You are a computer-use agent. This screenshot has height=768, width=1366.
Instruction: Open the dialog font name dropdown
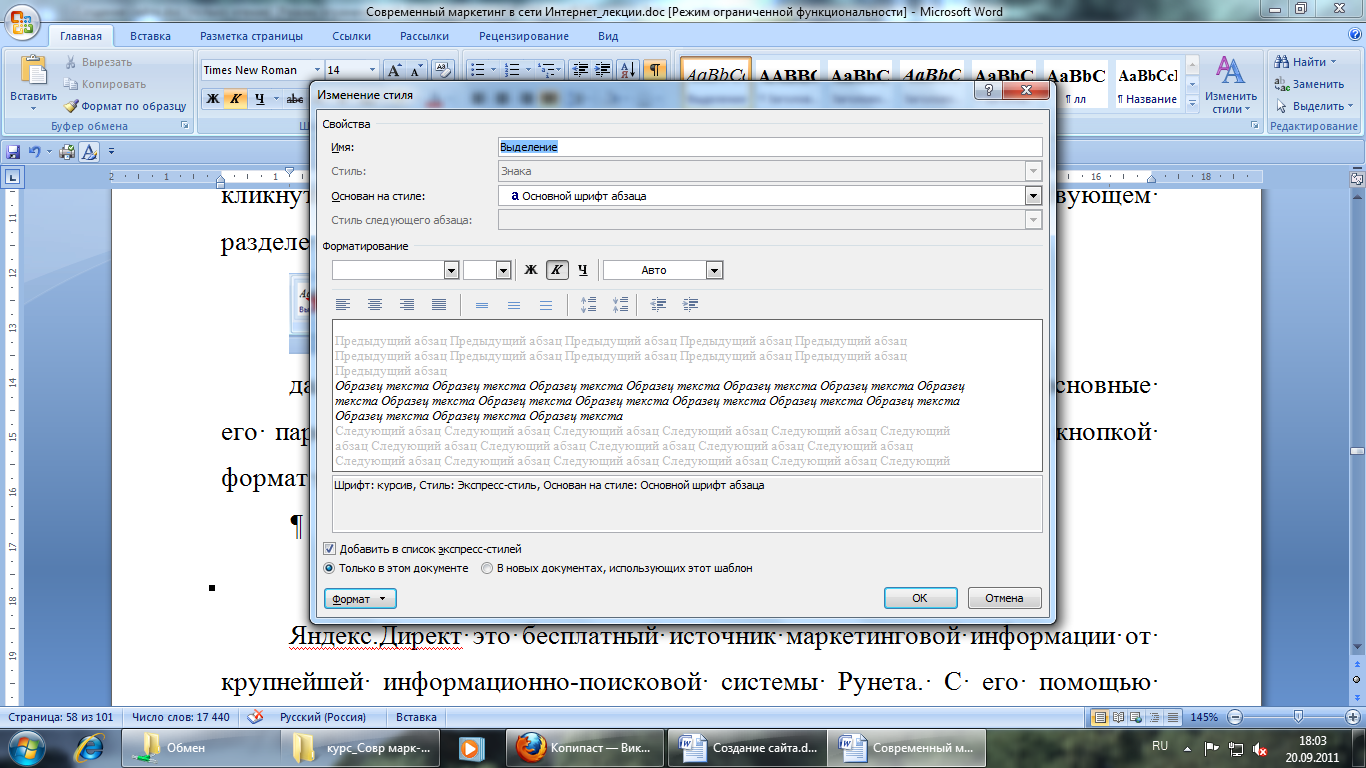[x=451, y=270]
